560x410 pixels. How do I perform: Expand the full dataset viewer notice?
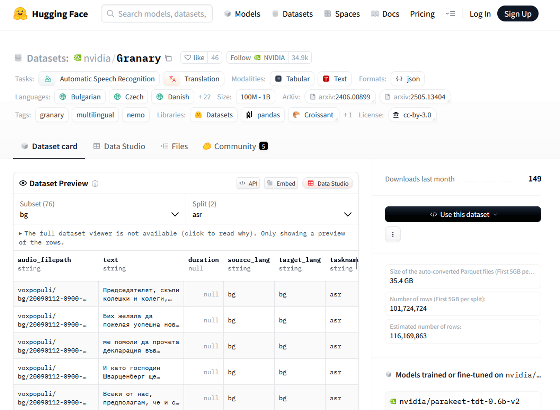[182, 238]
